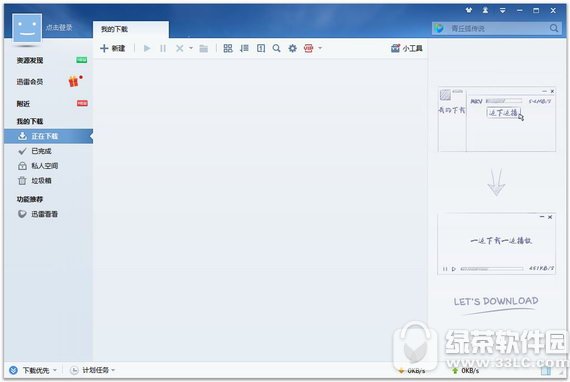Open the search magnifier in toolbar
570x382 pixels.
point(277,48)
